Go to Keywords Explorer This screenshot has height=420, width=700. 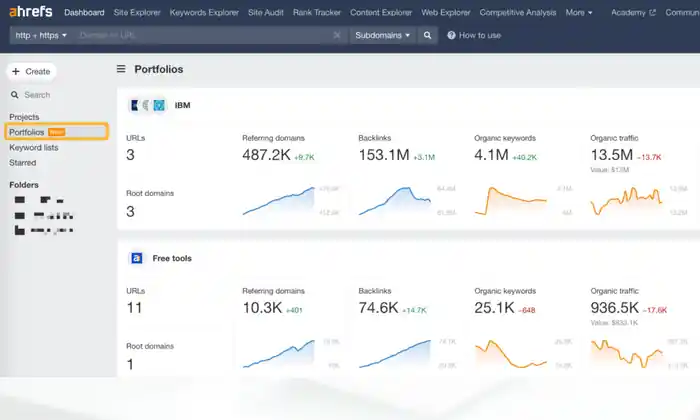tap(204, 12)
